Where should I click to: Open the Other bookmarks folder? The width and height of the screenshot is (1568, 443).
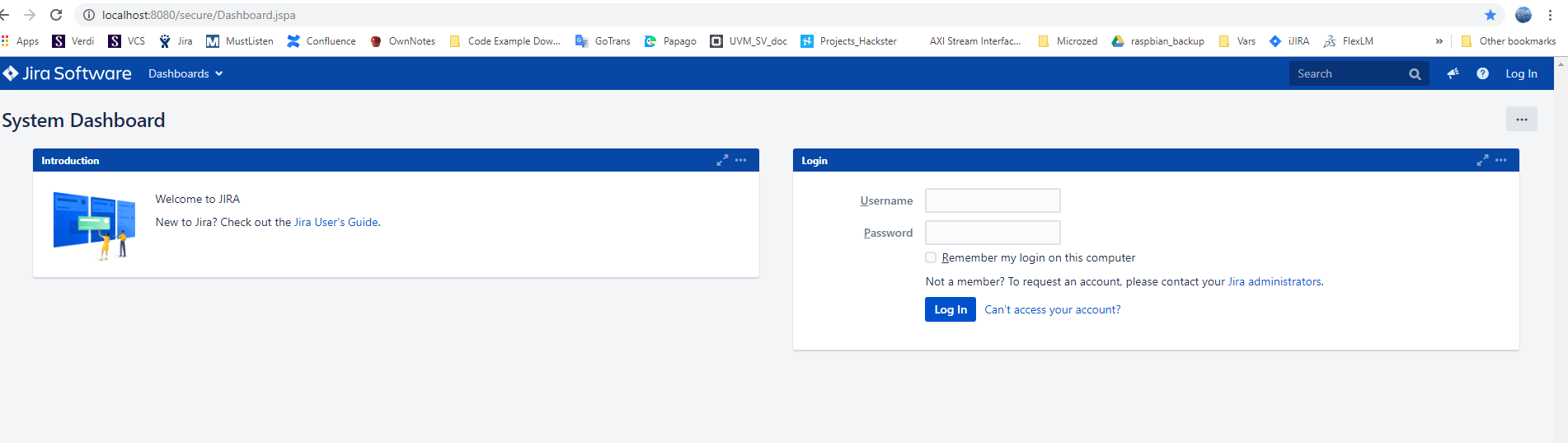pos(1508,41)
